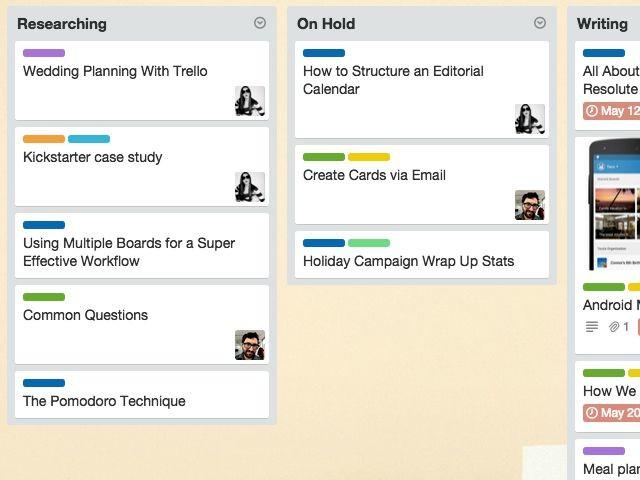Click member avatar on Editorial Calendar card
Viewport: 640px width, 480px height.
coord(530,119)
